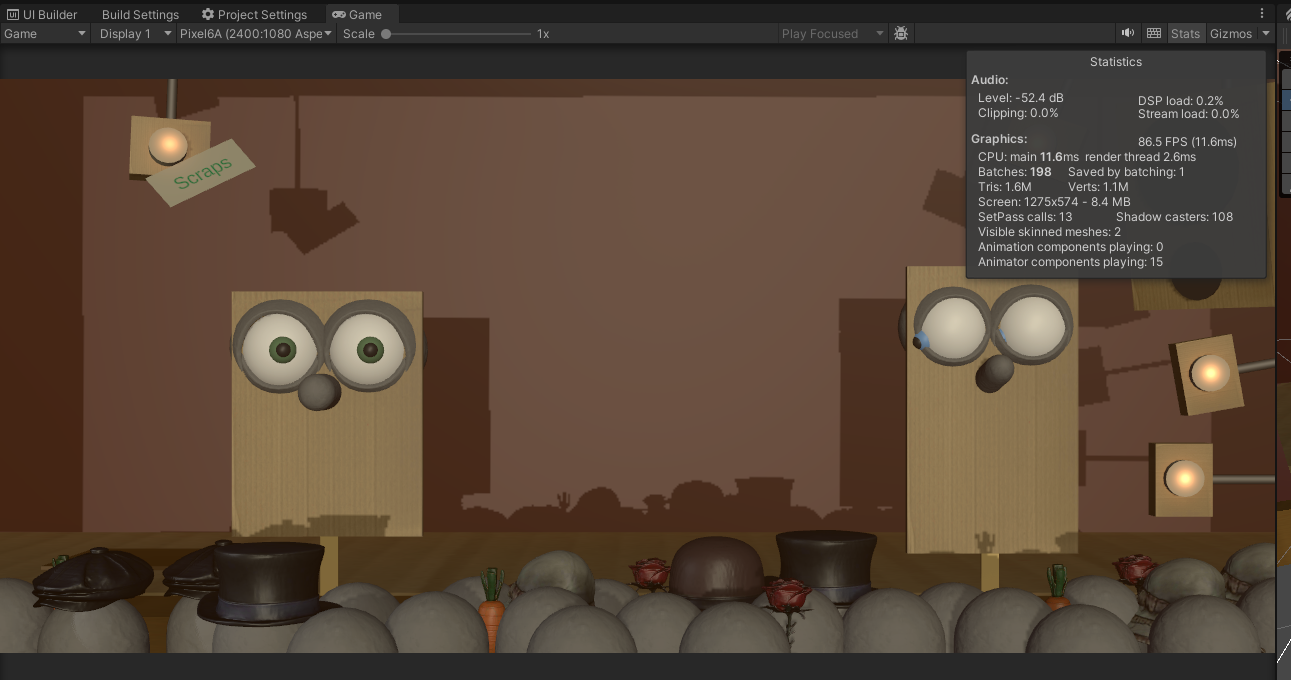
Task: Open the Play Focused dropdown
Action: point(833,33)
